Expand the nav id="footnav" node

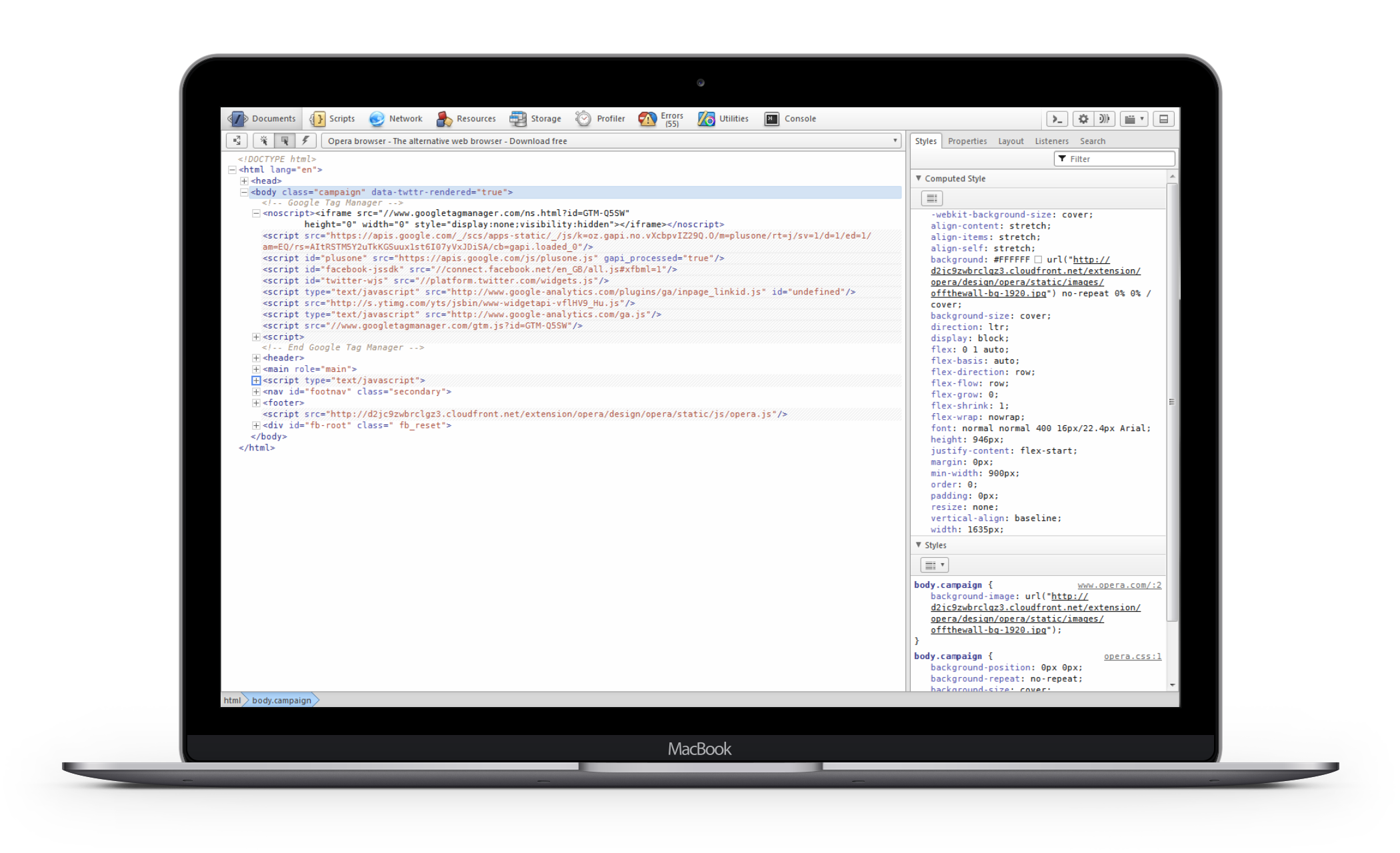[256, 392]
